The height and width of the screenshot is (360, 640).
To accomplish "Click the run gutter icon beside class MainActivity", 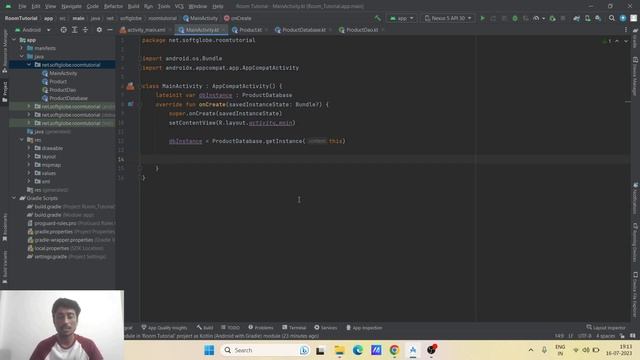I will (130, 86).
